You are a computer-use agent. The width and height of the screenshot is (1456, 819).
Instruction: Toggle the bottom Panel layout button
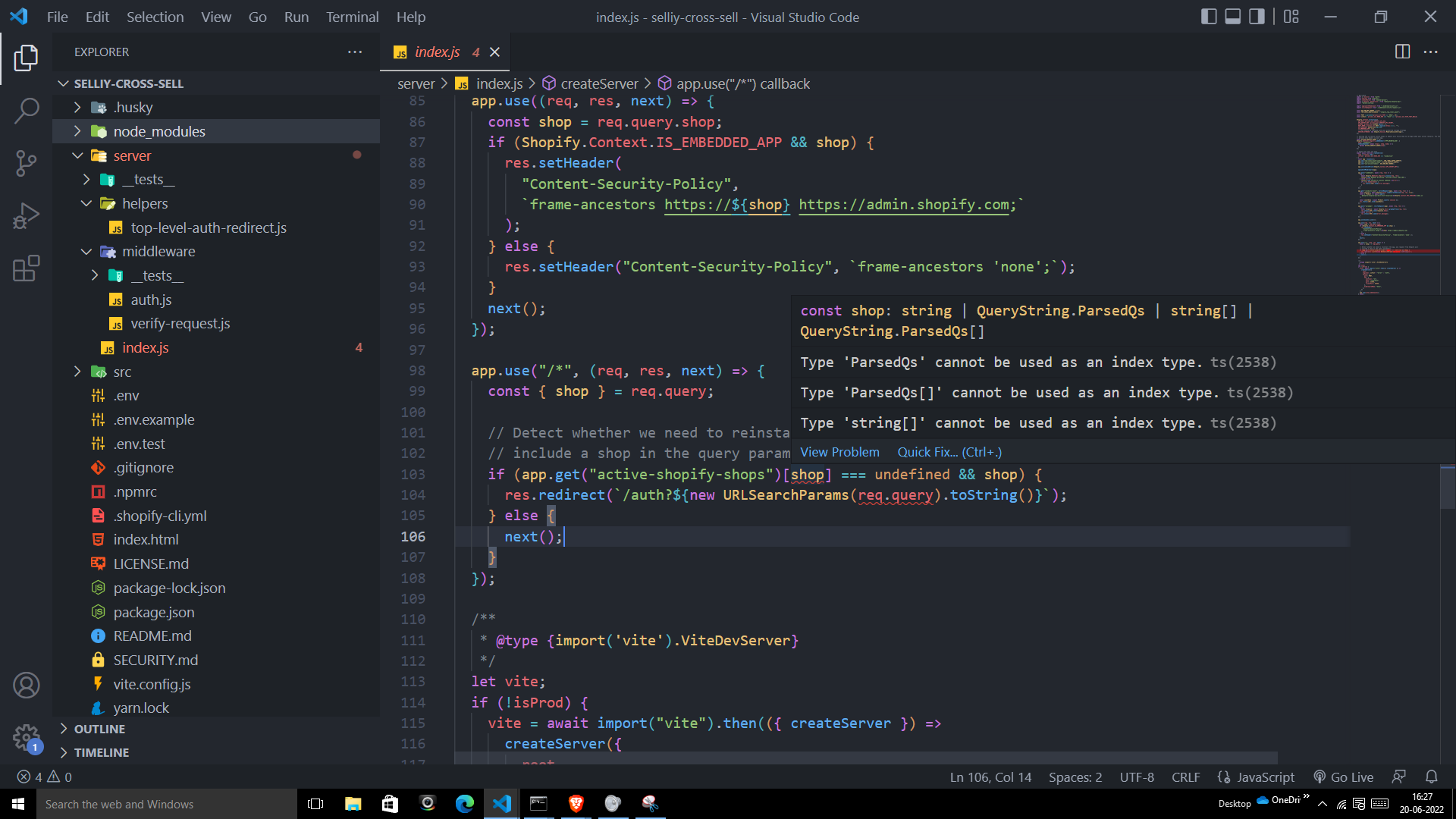pos(1233,17)
